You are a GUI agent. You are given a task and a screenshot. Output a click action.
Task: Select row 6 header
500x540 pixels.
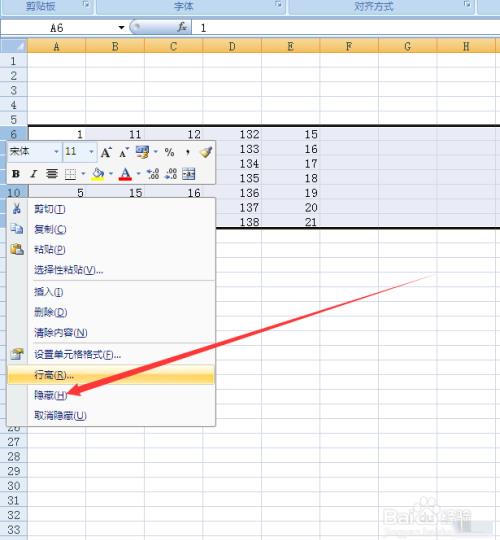tap(14, 134)
